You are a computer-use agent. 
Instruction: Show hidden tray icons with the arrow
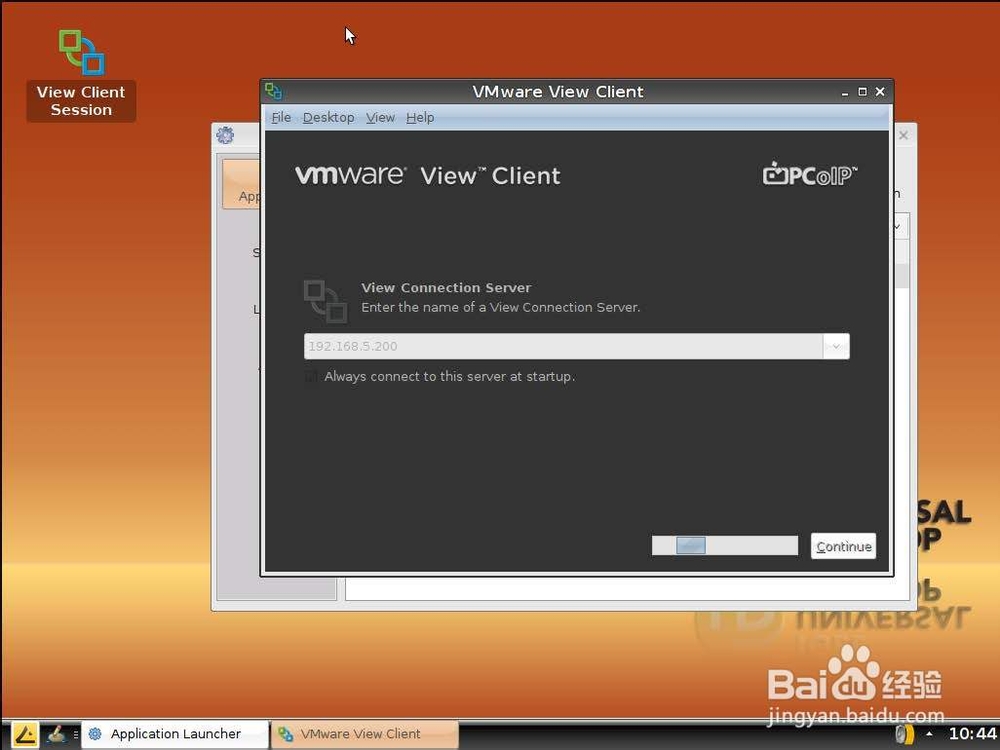929,733
